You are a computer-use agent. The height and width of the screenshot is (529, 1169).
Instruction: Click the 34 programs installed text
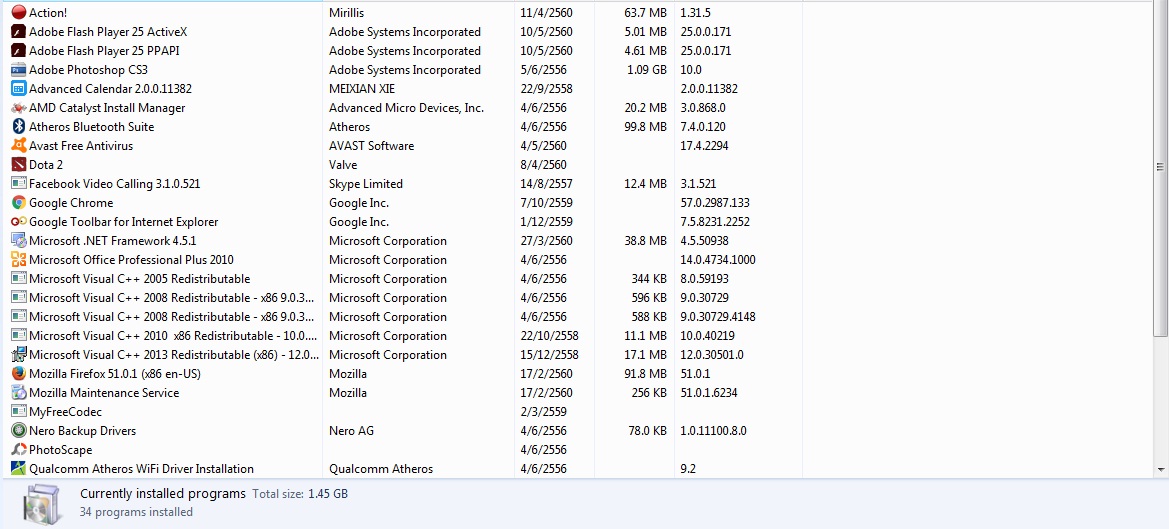[x=136, y=512]
